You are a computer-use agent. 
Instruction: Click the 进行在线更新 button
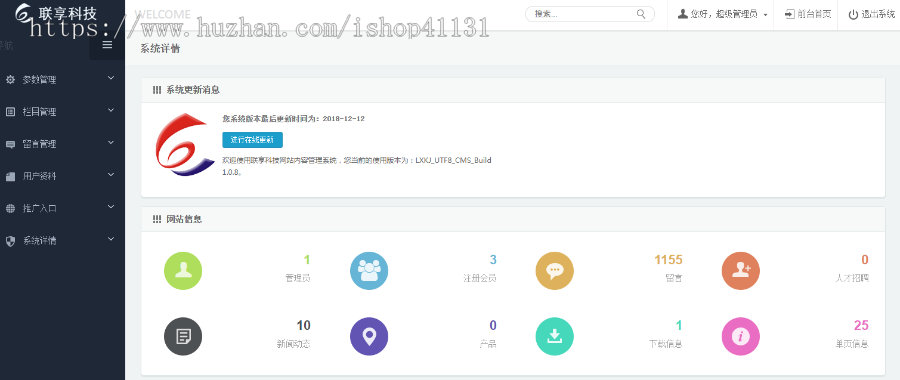[x=253, y=139]
